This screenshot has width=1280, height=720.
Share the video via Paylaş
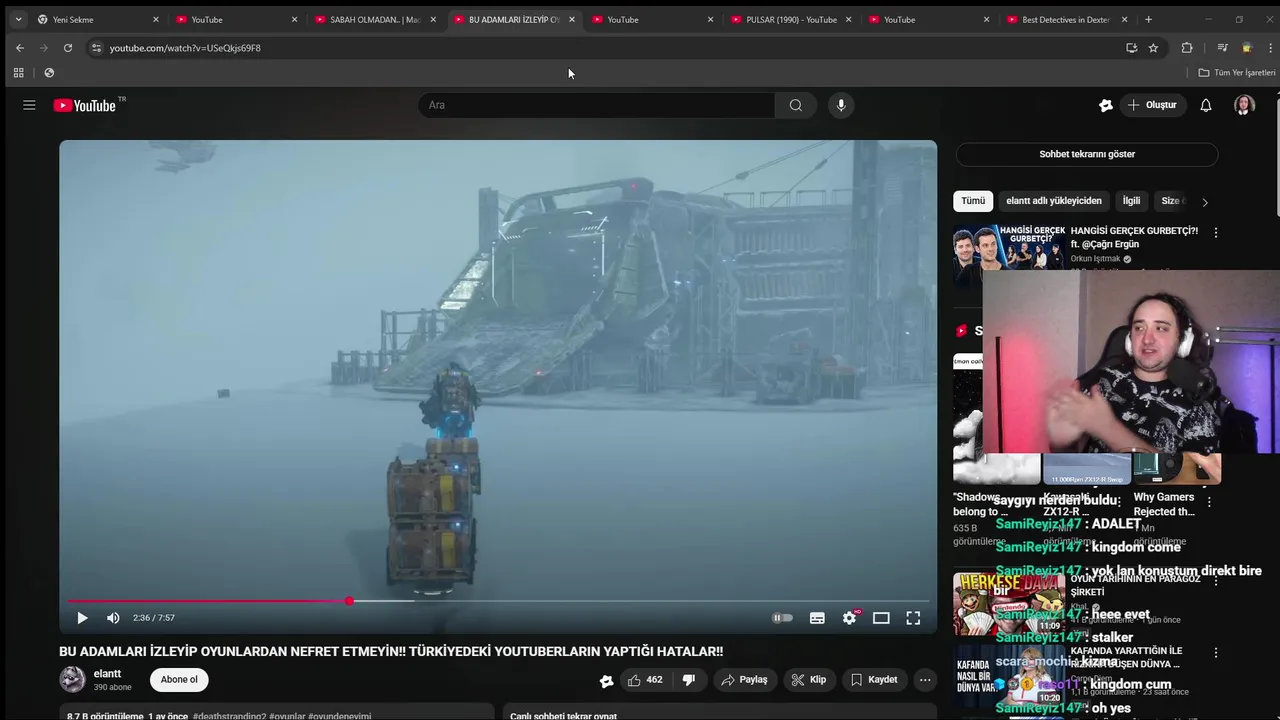click(x=745, y=680)
